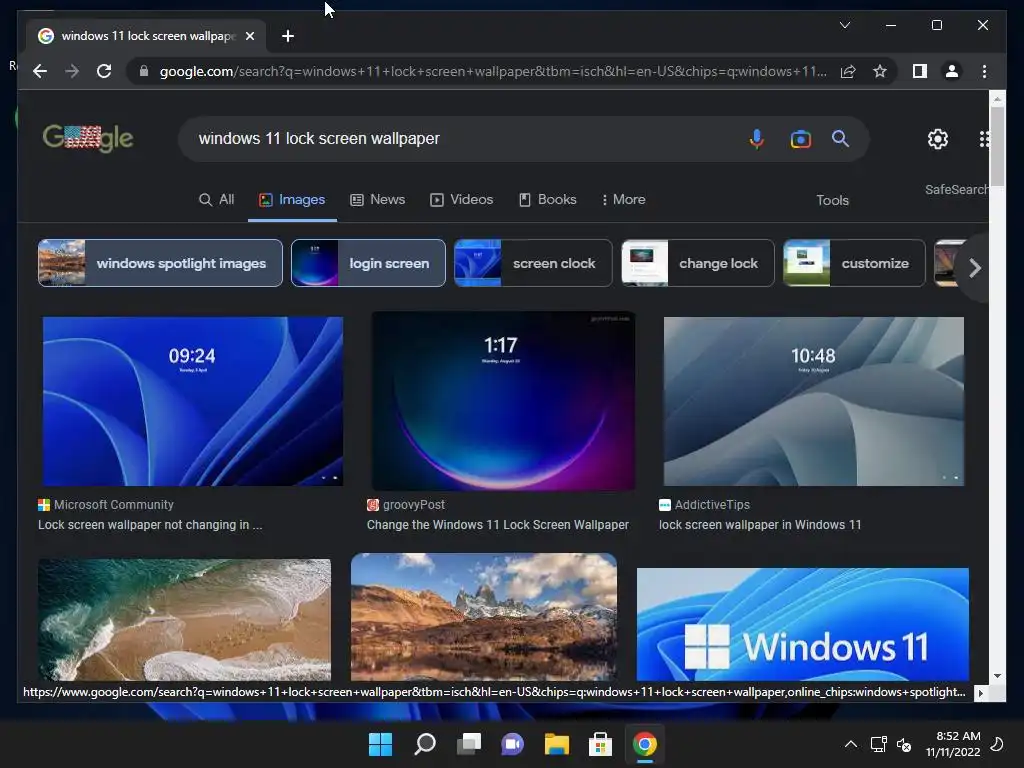
Task: Open the Tools filter options
Action: [x=832, y=200]
